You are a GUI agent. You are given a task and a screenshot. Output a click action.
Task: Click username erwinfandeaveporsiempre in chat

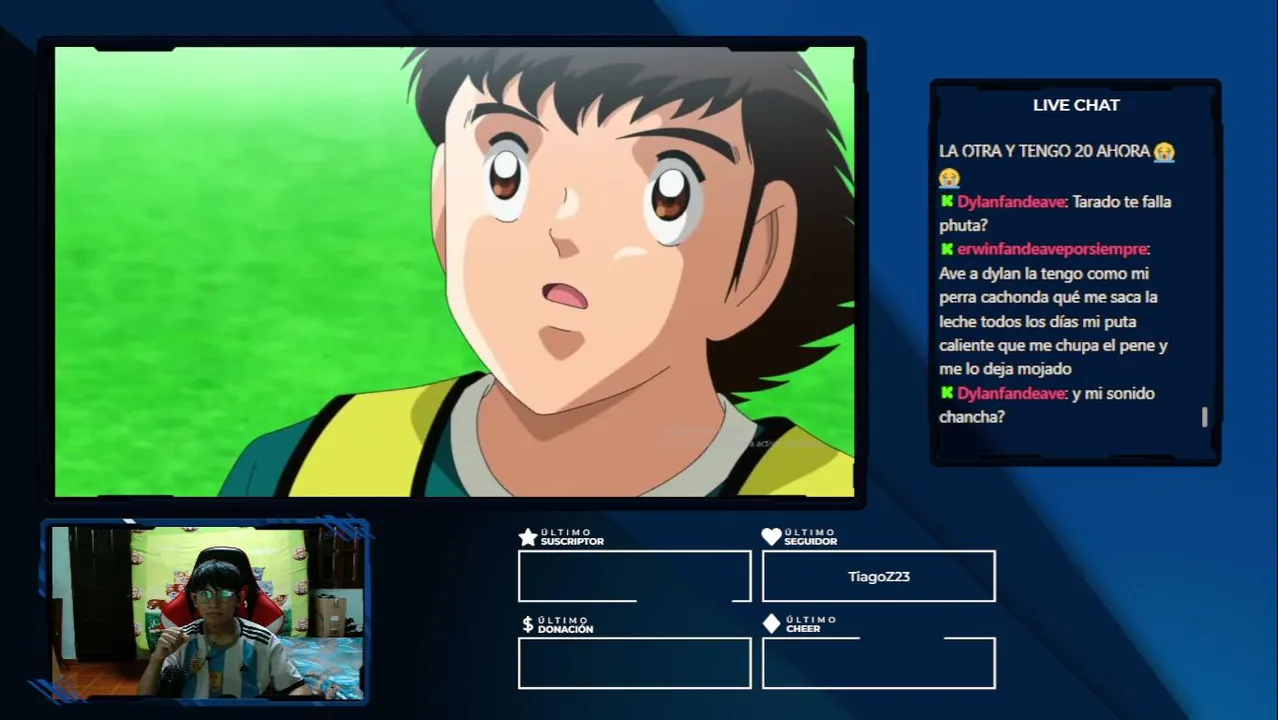(1052, 250)
